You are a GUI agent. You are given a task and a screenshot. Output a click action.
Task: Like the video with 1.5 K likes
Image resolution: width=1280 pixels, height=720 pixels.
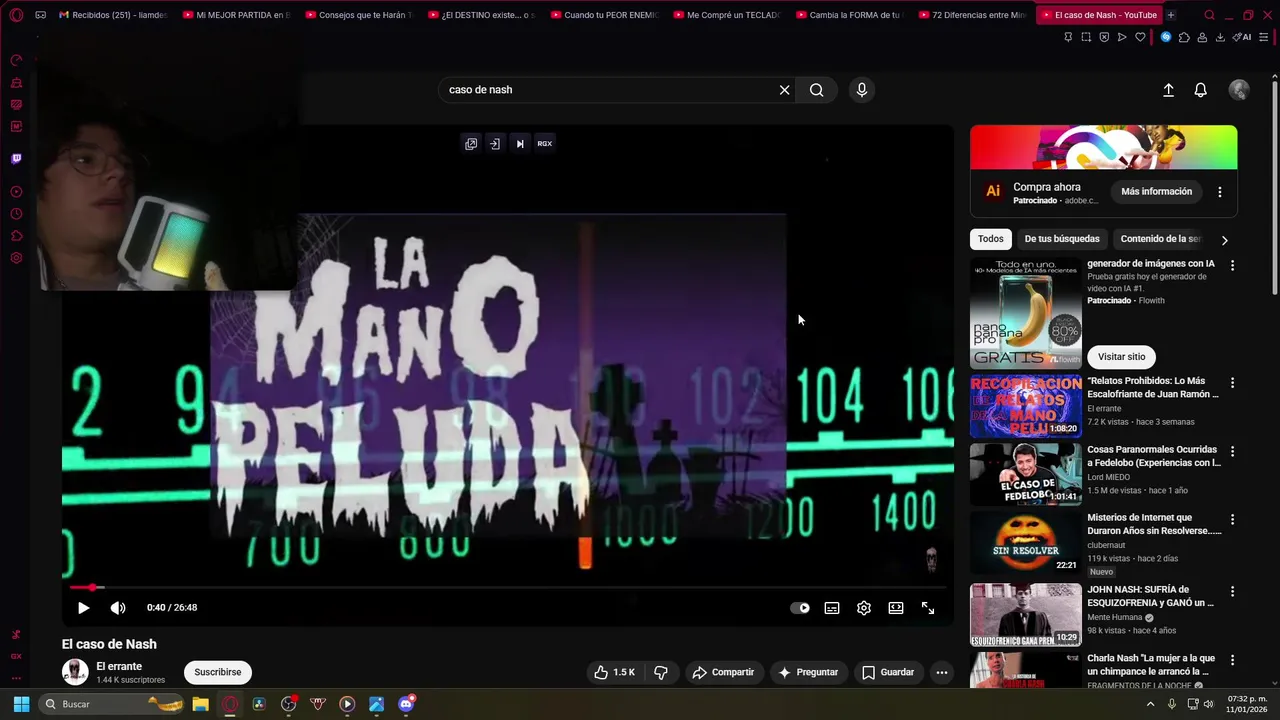point(614,673)
